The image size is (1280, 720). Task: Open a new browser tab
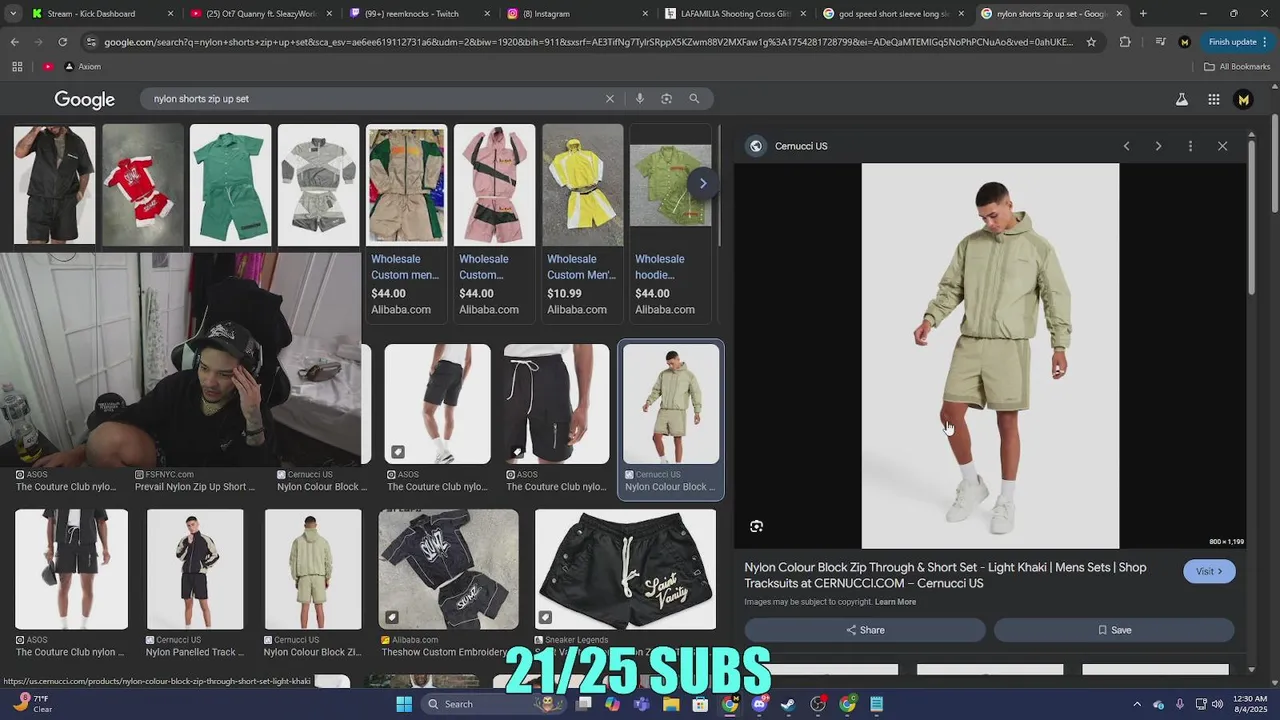click(x=1143, y=14)
